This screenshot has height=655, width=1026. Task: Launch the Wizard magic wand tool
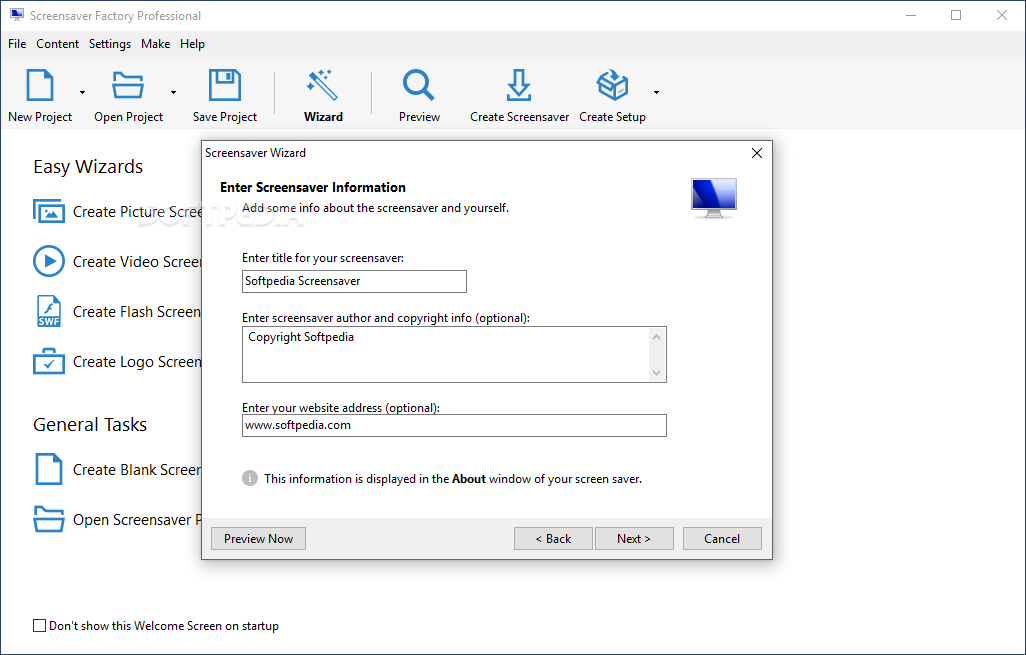coord(323,85)
